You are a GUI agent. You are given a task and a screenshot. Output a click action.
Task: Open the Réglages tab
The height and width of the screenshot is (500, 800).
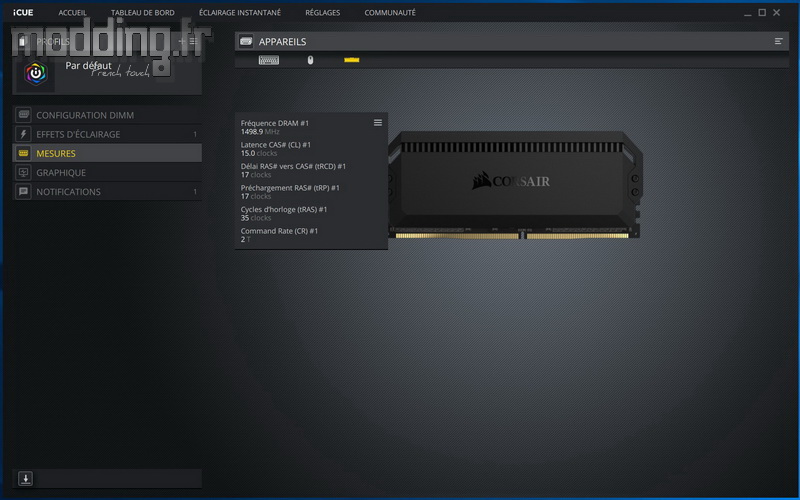(x=322, y=13)
